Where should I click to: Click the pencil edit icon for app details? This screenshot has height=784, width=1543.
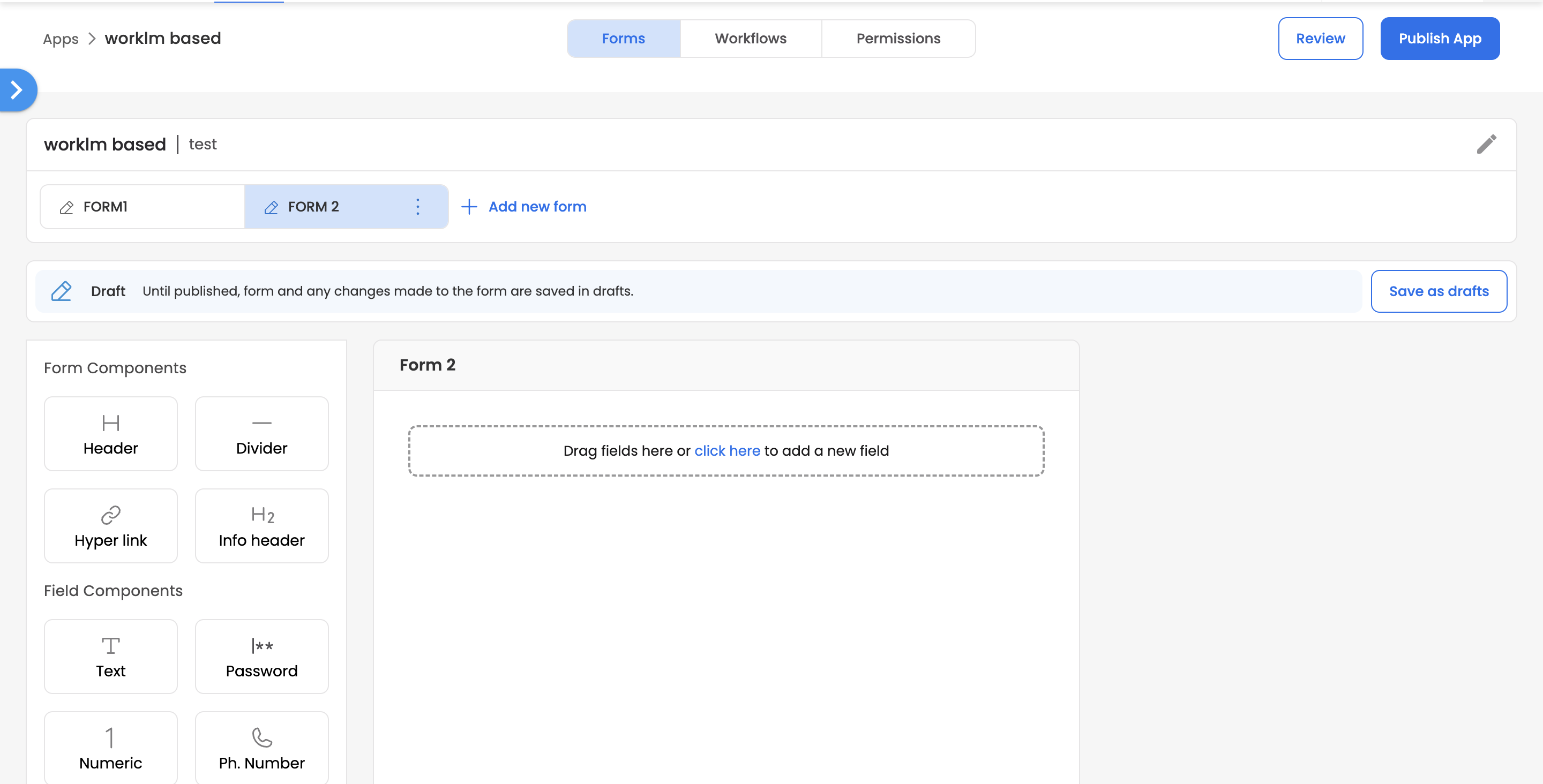point(1486,145)
